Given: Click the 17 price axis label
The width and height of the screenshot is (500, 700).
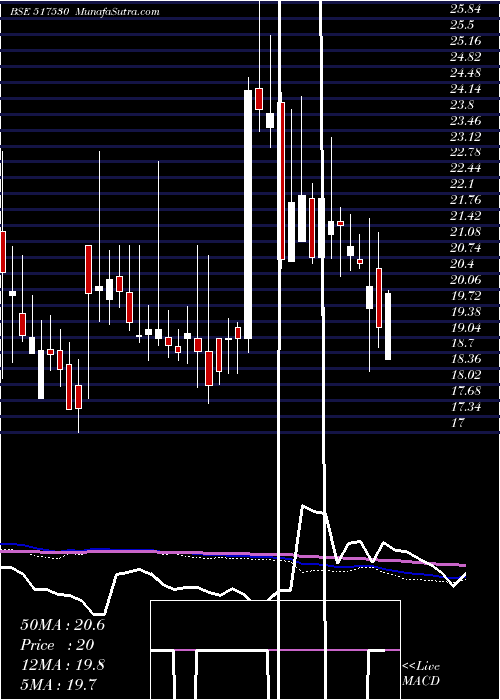Looking at the screenshot, I should [x=458, y=422].
